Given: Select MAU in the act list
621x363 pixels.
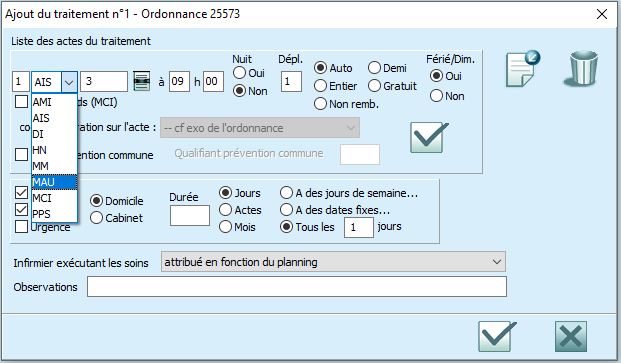Looking at the screenshot, I should pos(54,182).
